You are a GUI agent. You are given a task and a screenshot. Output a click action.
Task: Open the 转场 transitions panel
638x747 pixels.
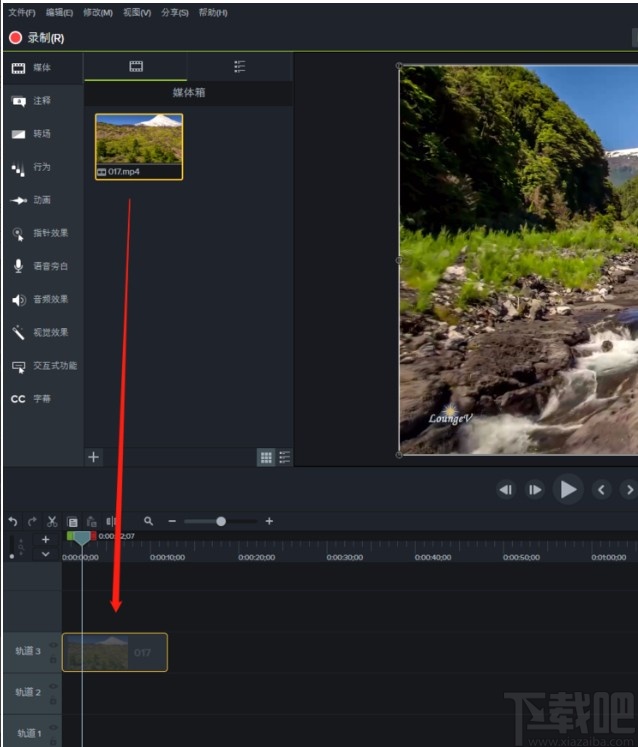pyautogui.click(x=43, y=134)
